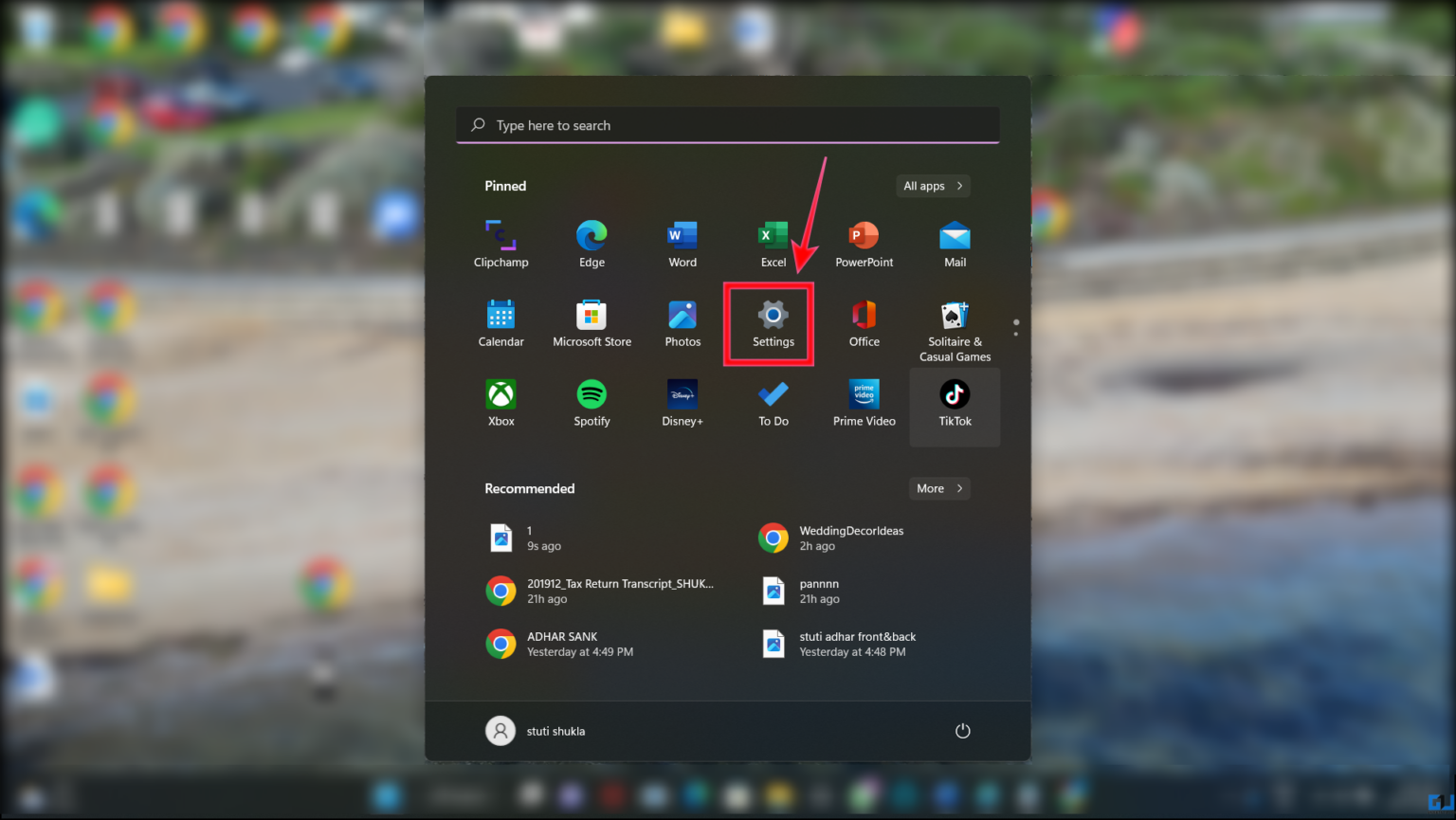Click the search field to type

(x=728, y=124)
